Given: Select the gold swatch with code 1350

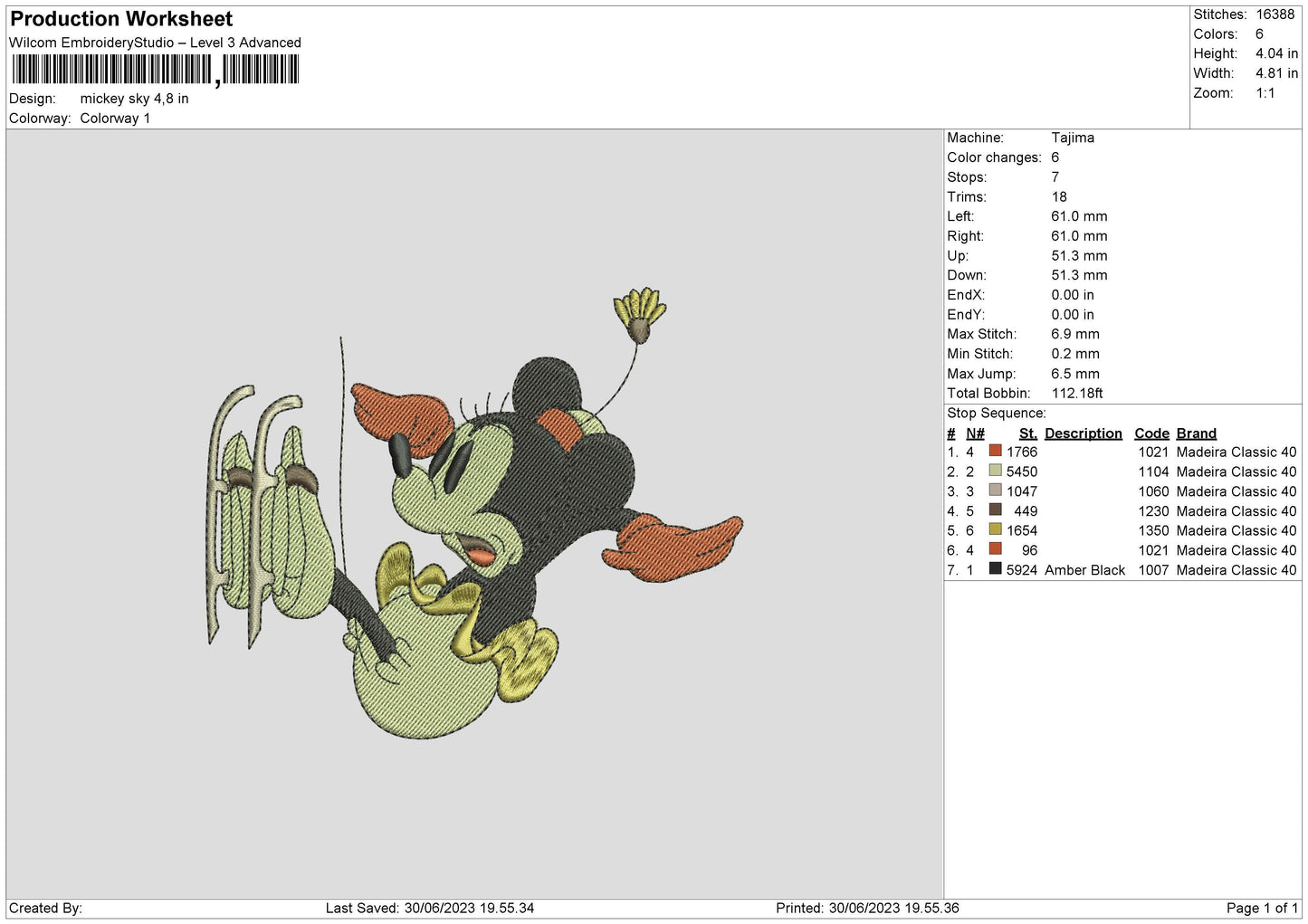Looking at the screenshot, I should (995, 529).
